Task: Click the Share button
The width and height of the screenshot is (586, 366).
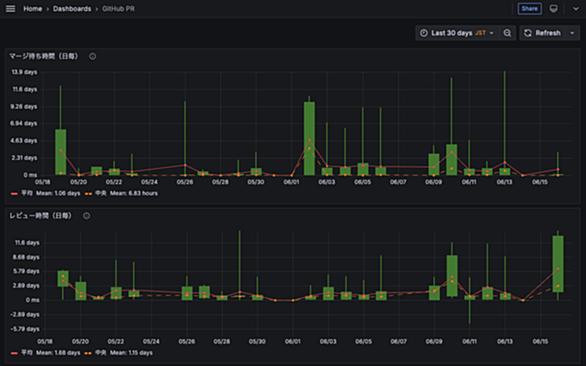Action: 530,9
